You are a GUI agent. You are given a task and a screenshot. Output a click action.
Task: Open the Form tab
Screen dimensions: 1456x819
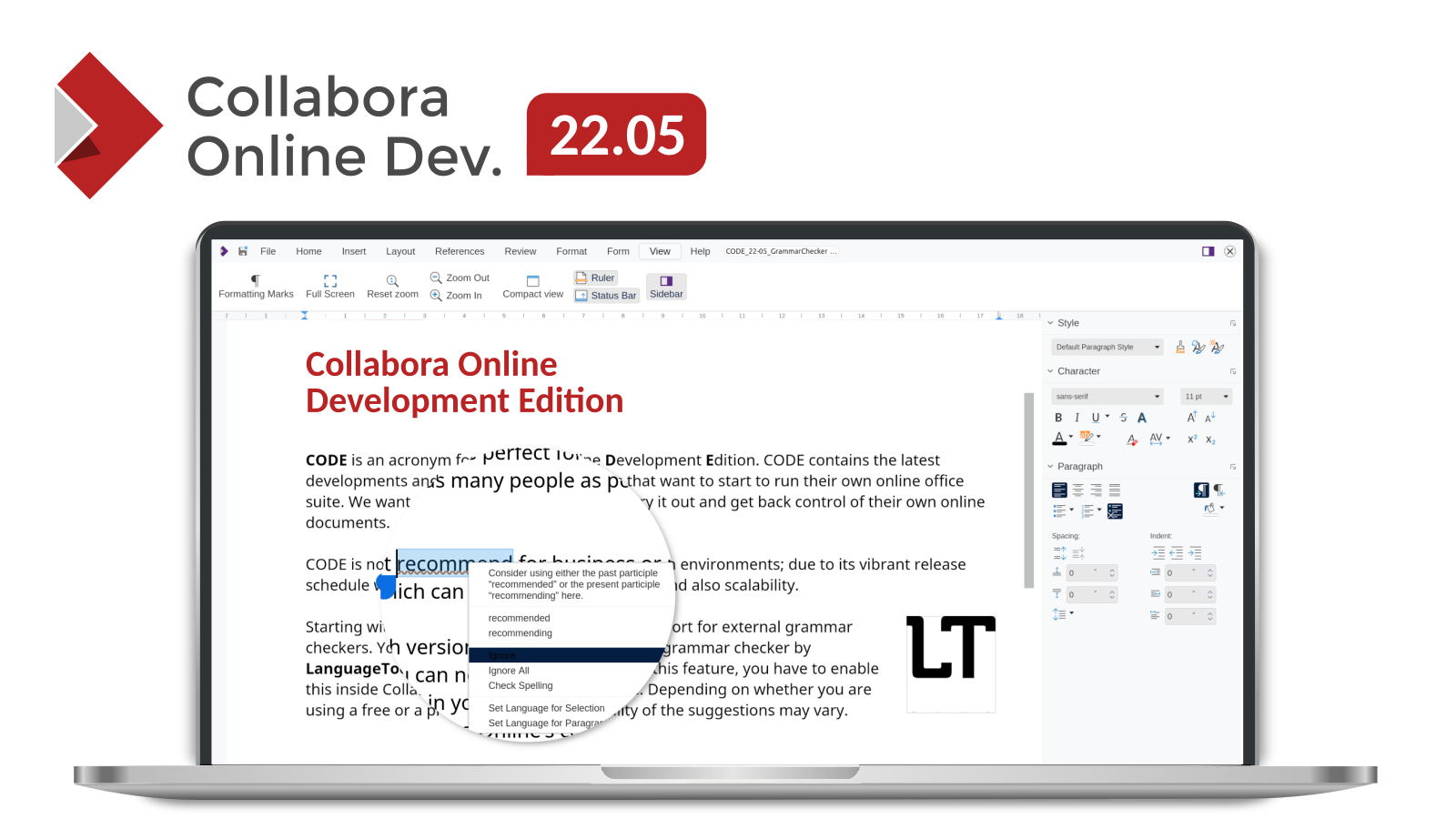[x=618, y=251]
